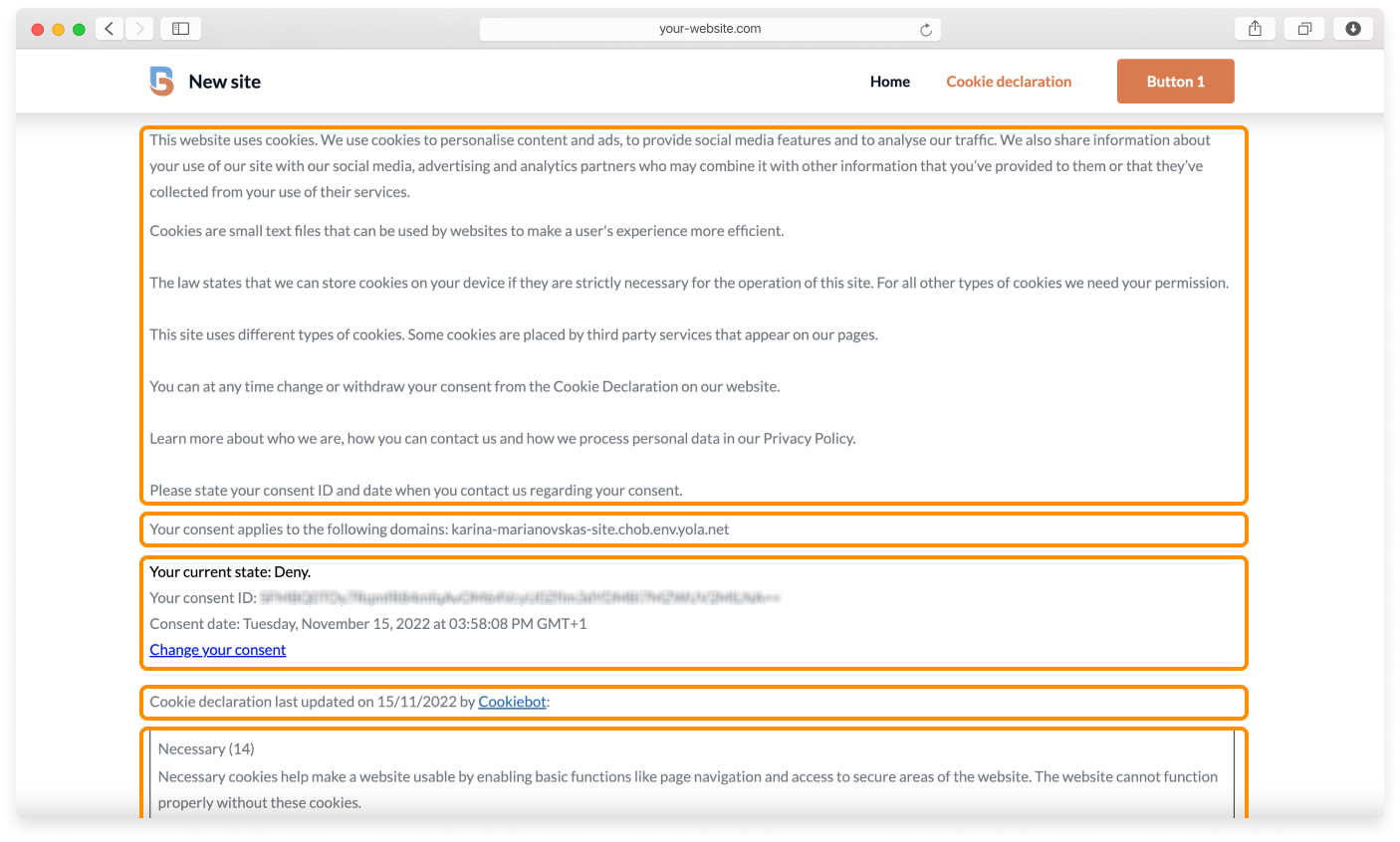Screen dimensions: 1400x842
Task: Open the Share icon in toolbar
Action: pos(1255,29)
